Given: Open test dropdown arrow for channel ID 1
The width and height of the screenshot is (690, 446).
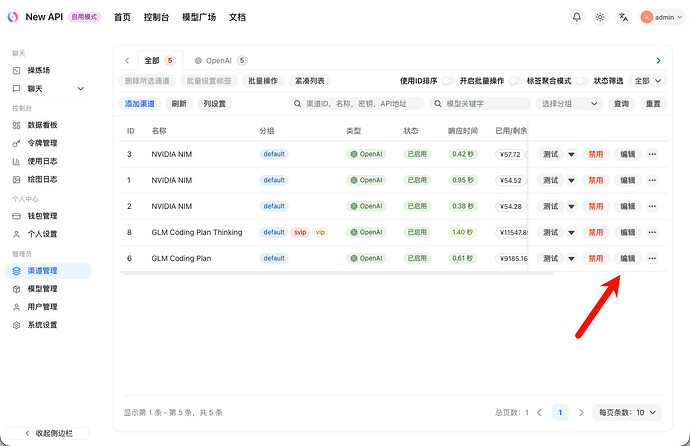Looking at the screenshot, I should click(x=571, y=180).
